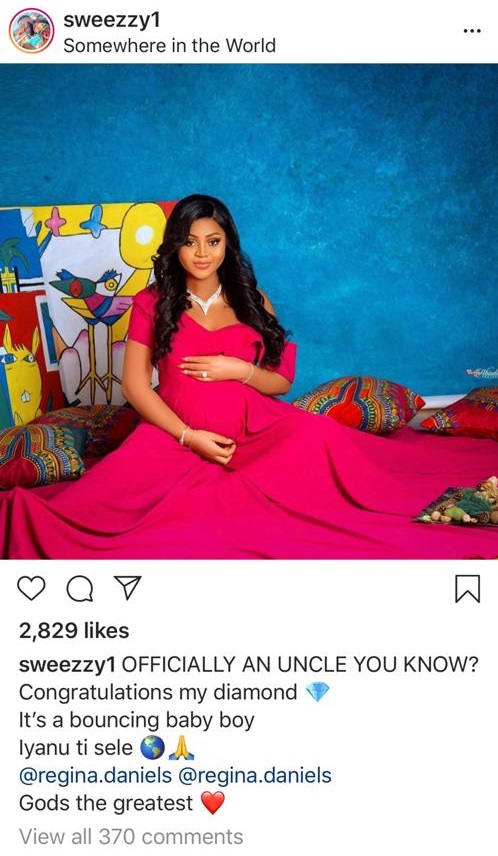This screenshot has width=498, height=856.
Task: Open sweezzy1's profile picture story ring
Action: pyautogui.click(x=31, y=31)
